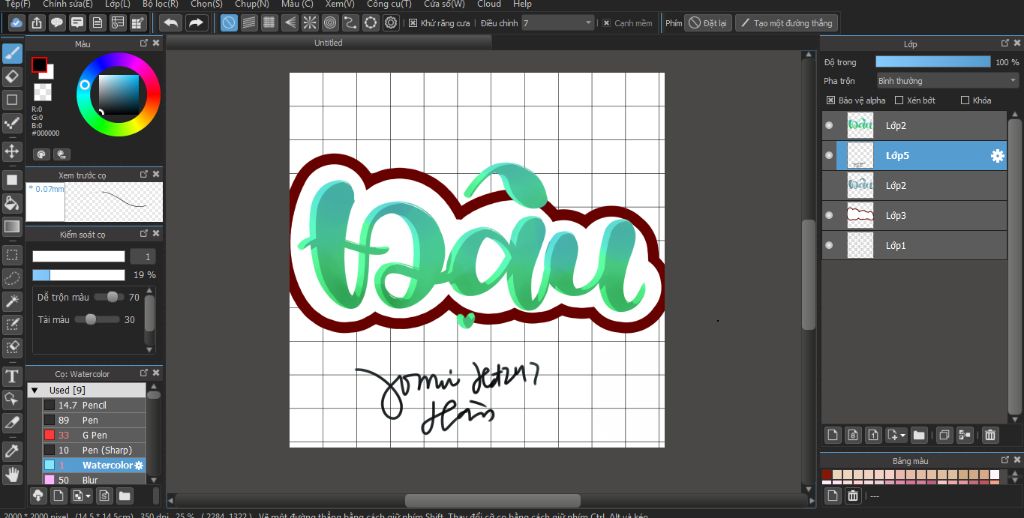Enable crisscross grid snap guide
The width and height of the screenshot is (1024, 518).
269,23
